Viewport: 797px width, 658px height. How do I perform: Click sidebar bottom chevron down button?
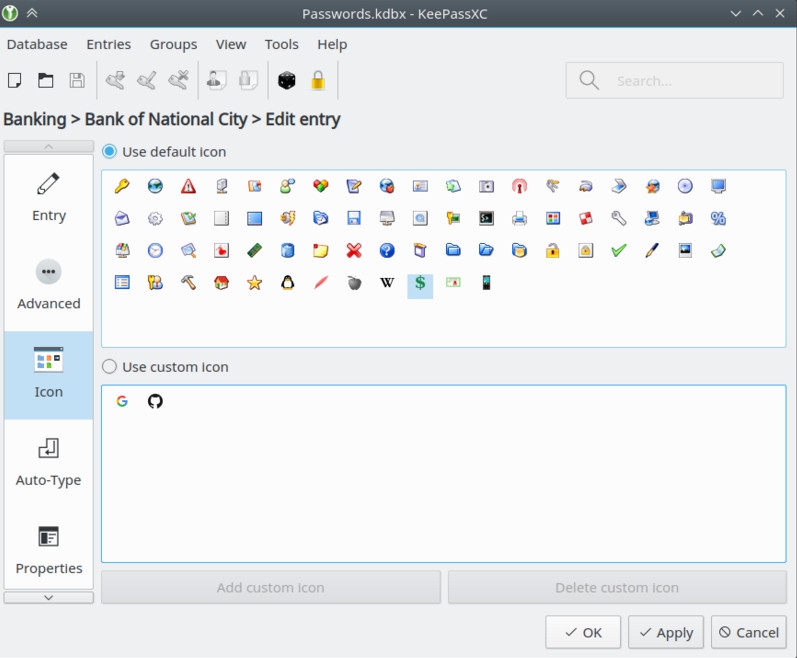tap(48, 598)
